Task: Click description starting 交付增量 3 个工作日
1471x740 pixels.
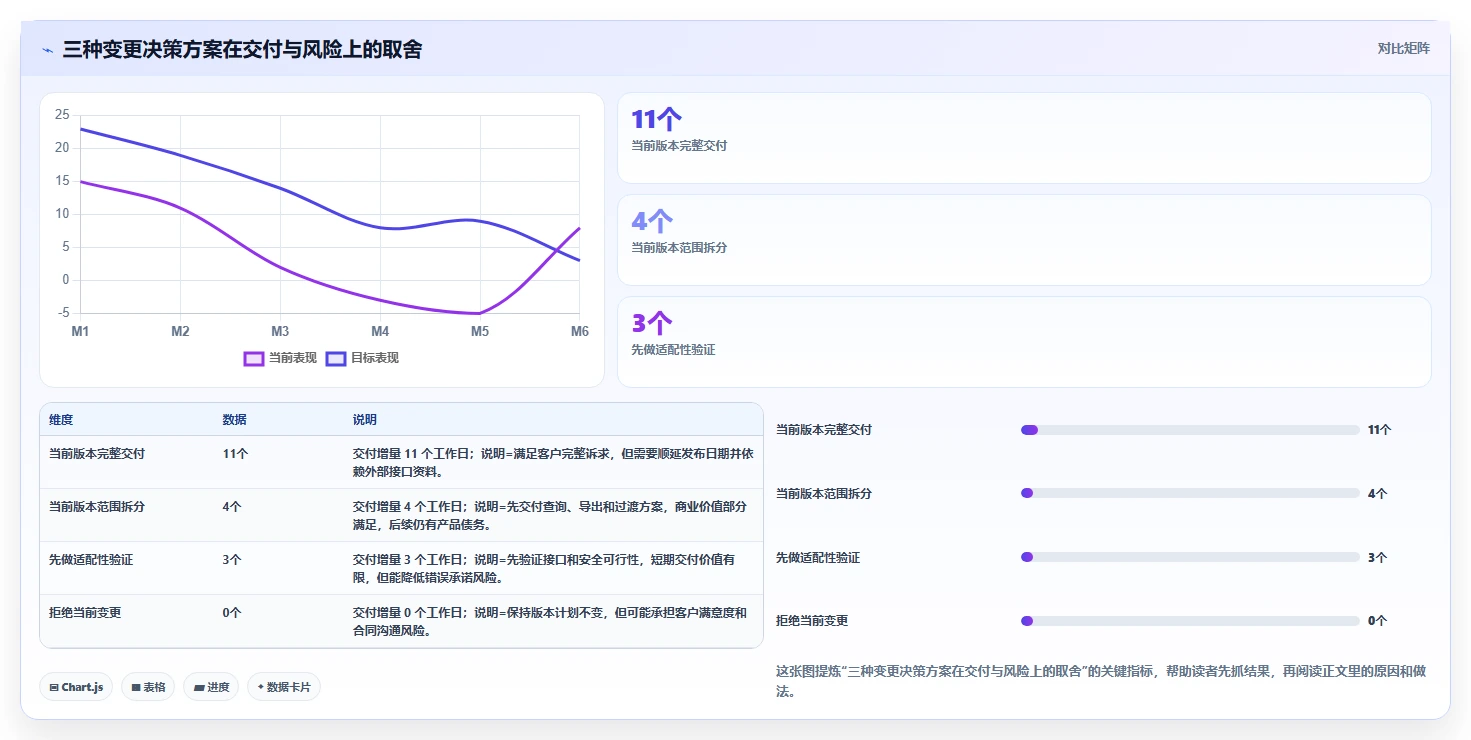Action: coord(544,568)
